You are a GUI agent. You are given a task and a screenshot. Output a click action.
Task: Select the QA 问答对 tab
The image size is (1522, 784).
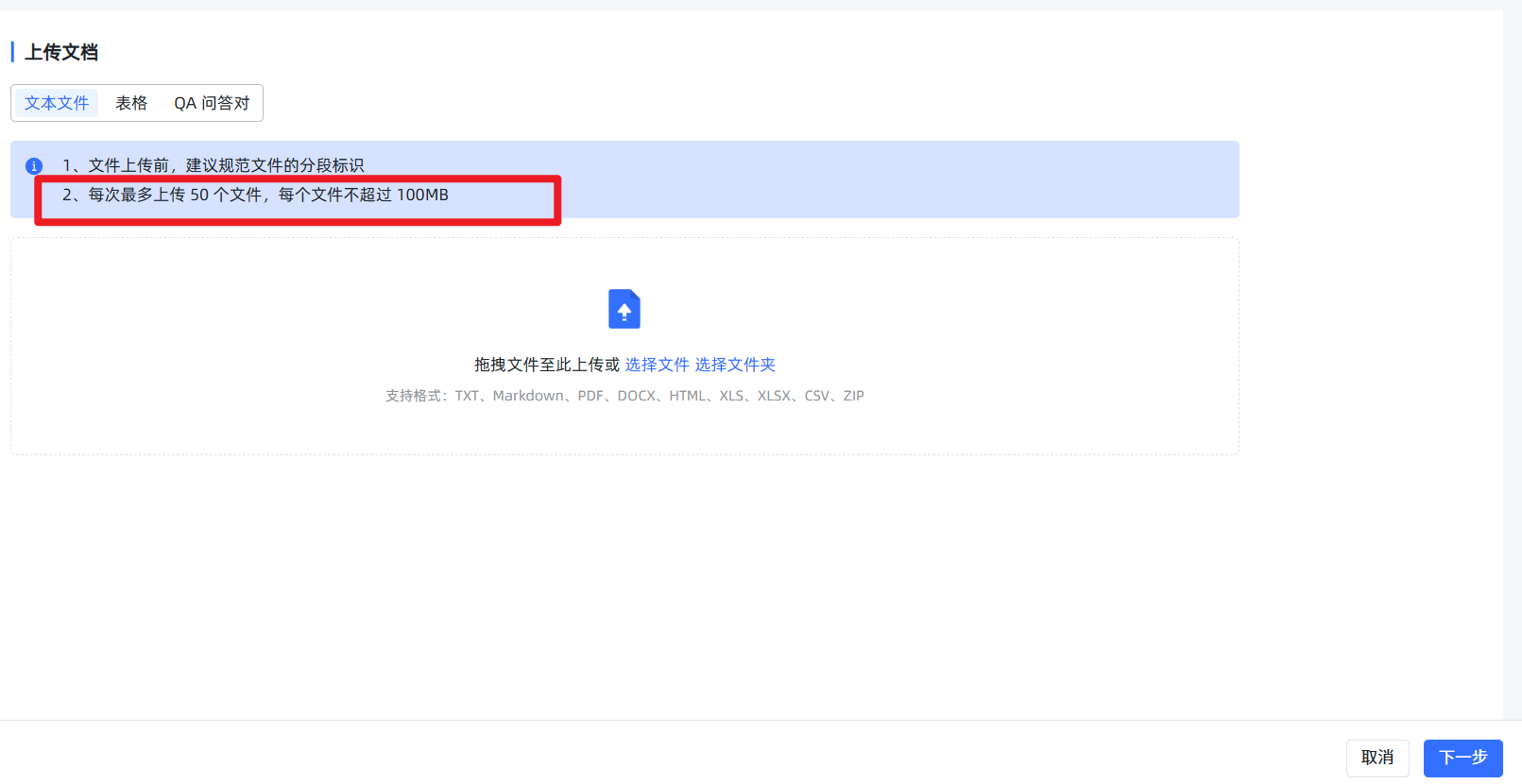[x=212, y=103]
